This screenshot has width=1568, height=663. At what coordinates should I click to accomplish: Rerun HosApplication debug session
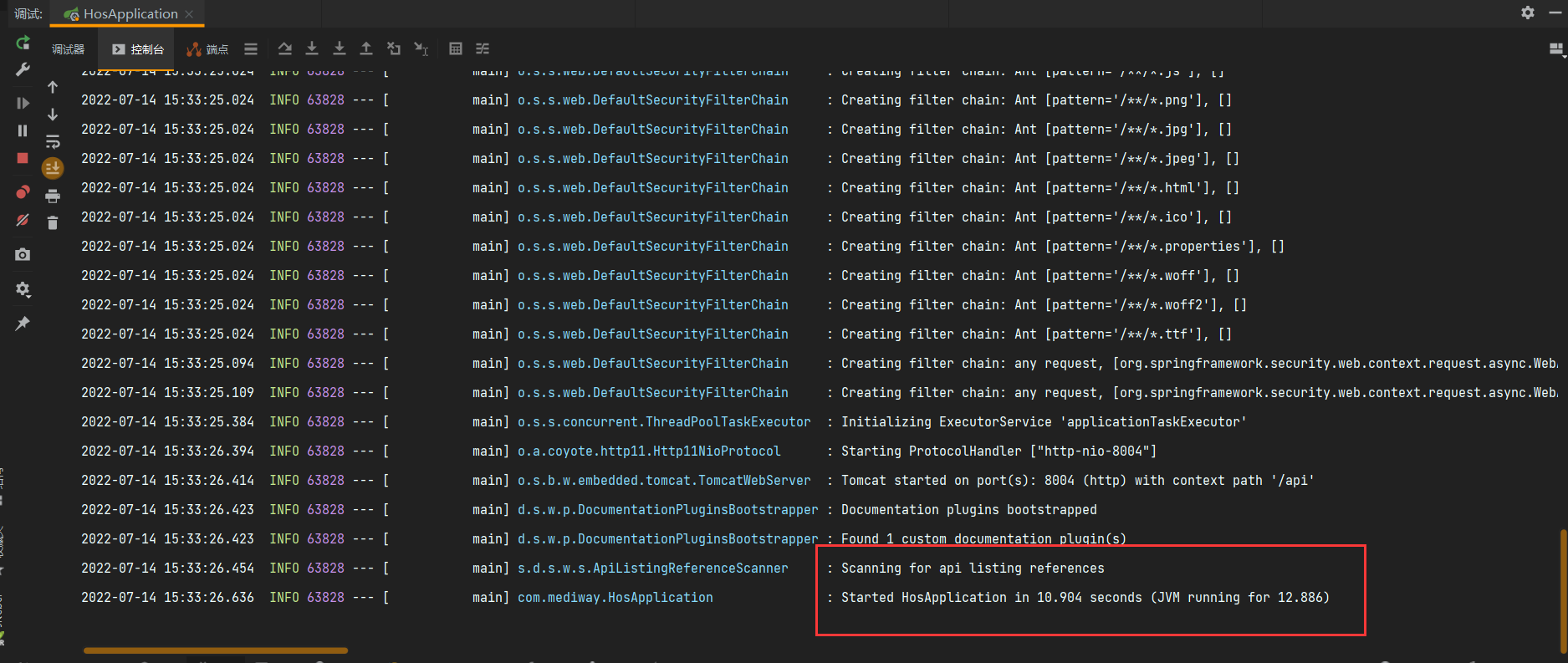pos(23,43)
